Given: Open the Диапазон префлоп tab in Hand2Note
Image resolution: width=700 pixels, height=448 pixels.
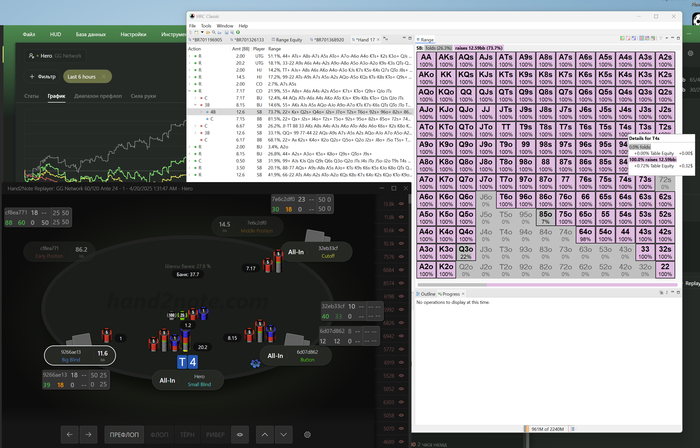Looking at the screenshot, I should coord(98,96).
